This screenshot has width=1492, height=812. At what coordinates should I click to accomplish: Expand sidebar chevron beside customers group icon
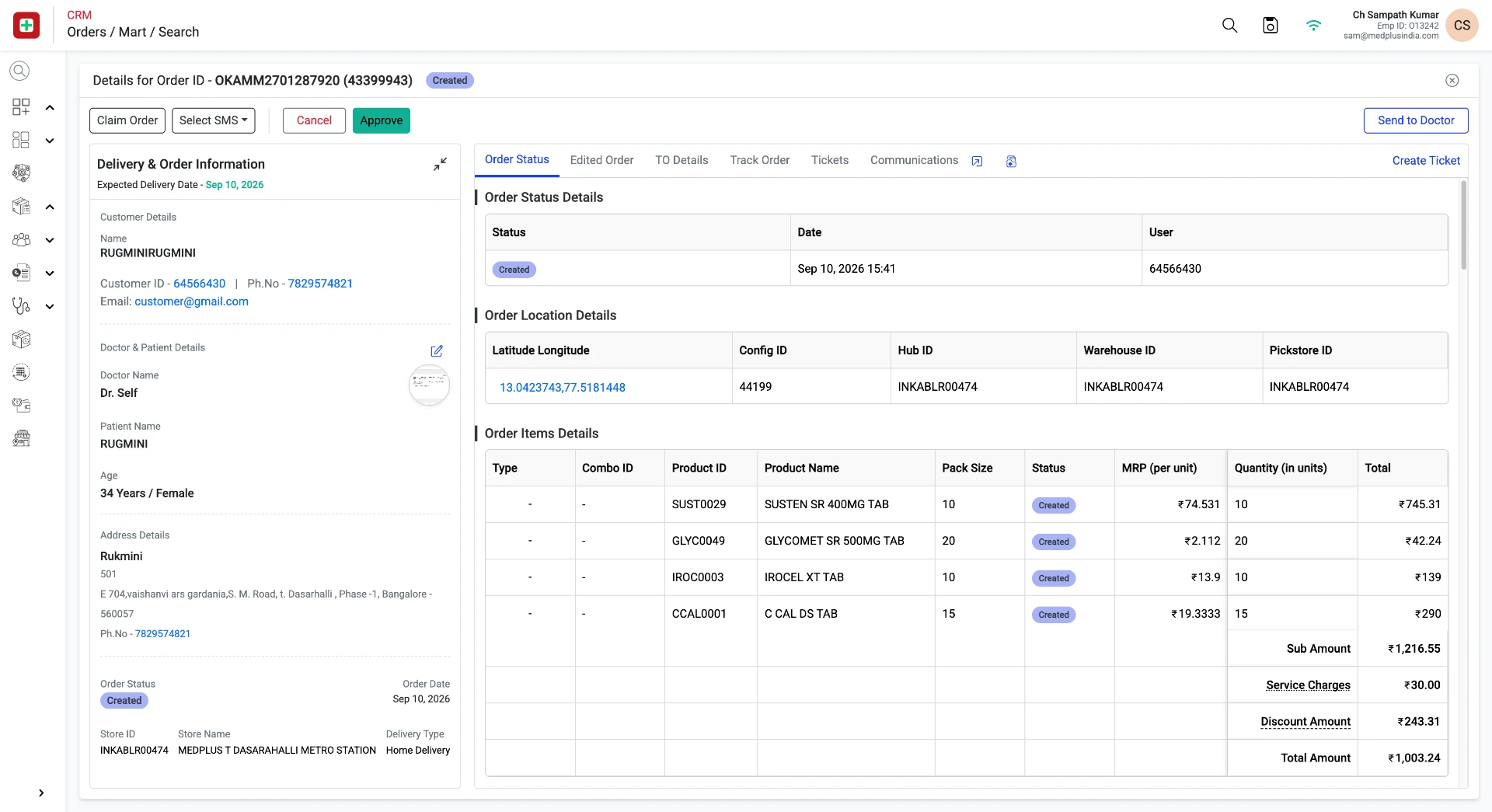(x=50, y=240)
